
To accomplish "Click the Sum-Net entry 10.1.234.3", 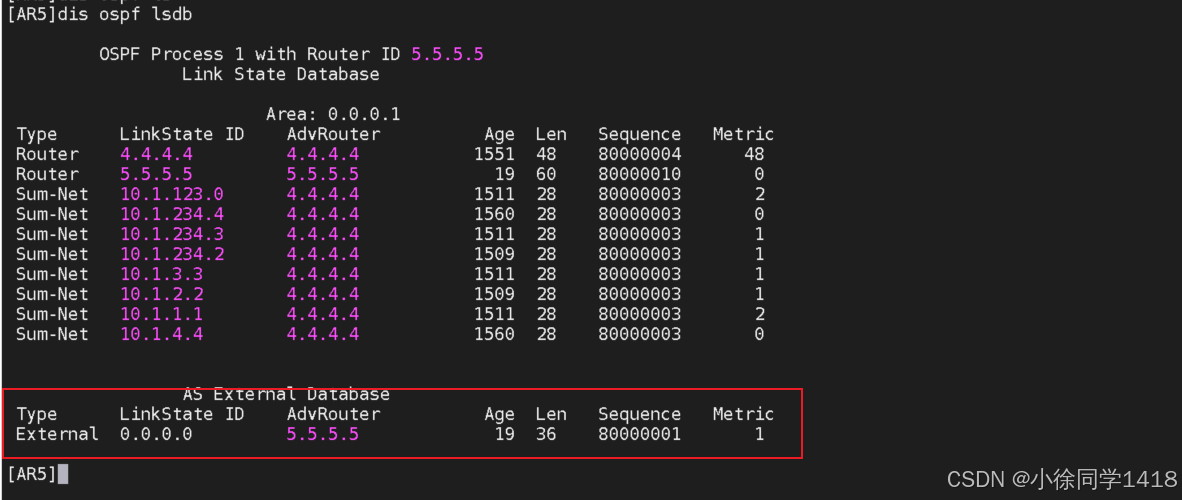I will point(171,234).
